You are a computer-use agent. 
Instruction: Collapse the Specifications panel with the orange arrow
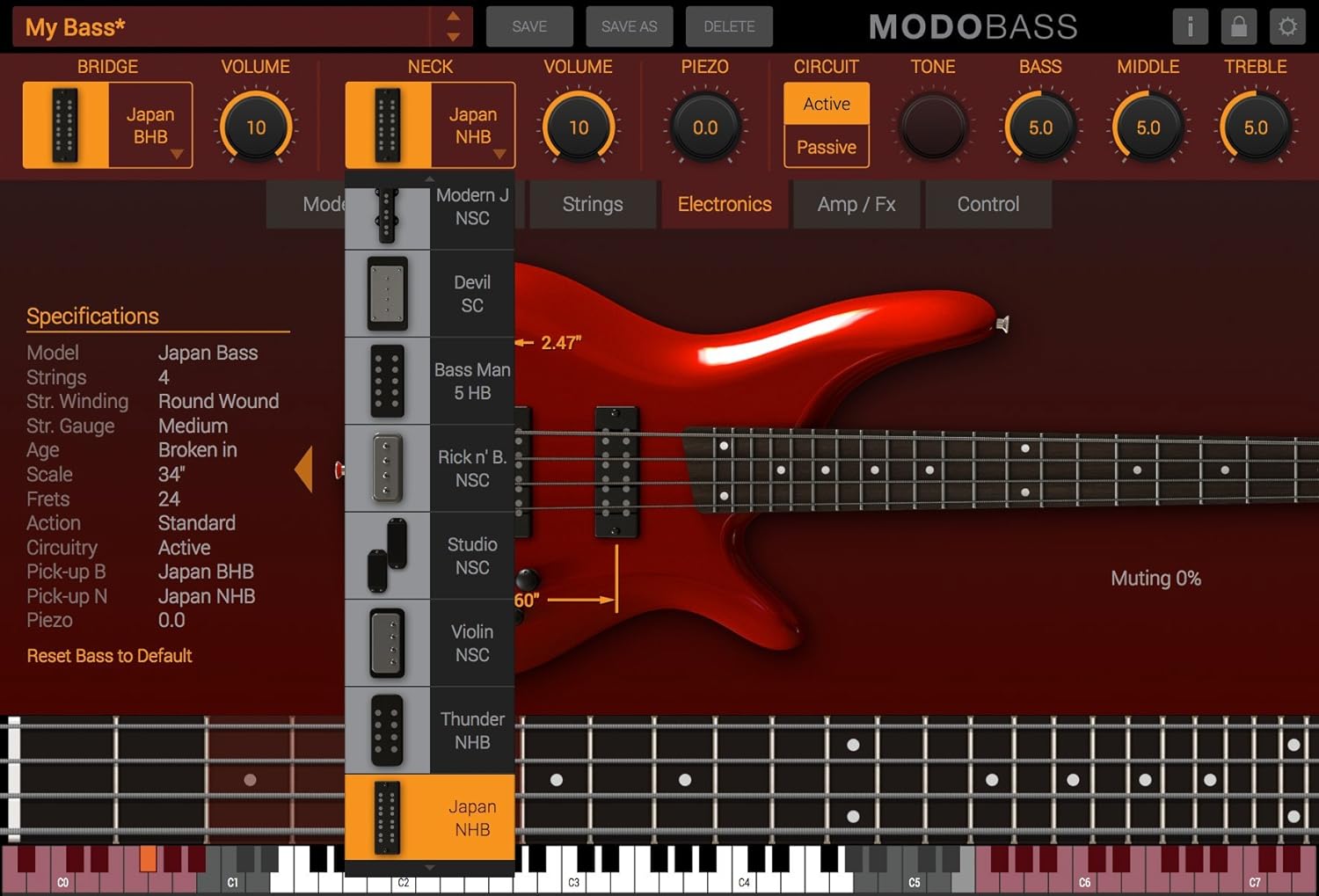(x=302, y=469)
